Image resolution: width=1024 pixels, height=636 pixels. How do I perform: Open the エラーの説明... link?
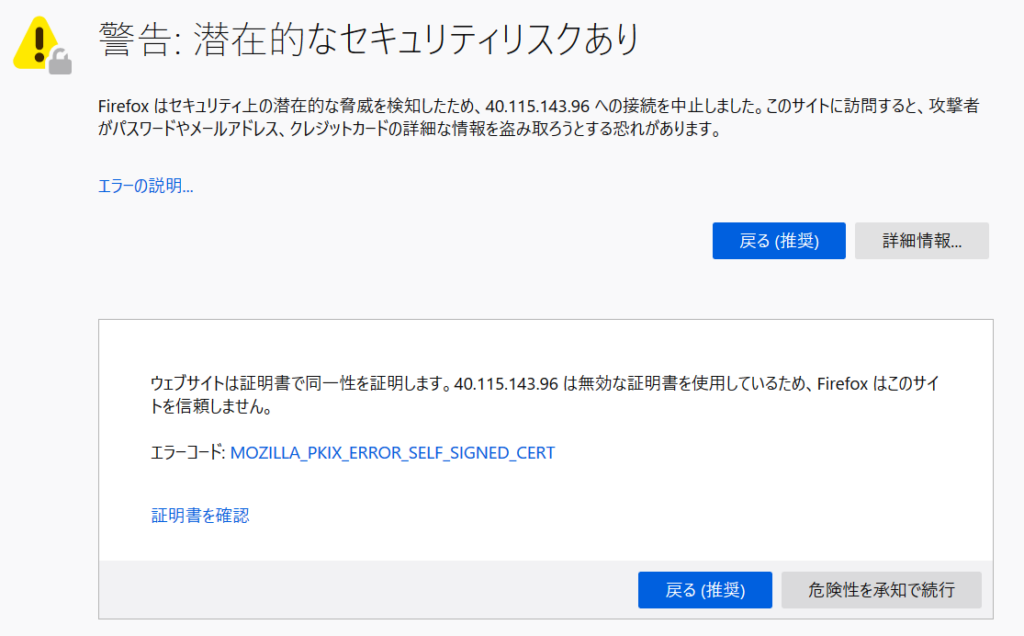(146, 186)
